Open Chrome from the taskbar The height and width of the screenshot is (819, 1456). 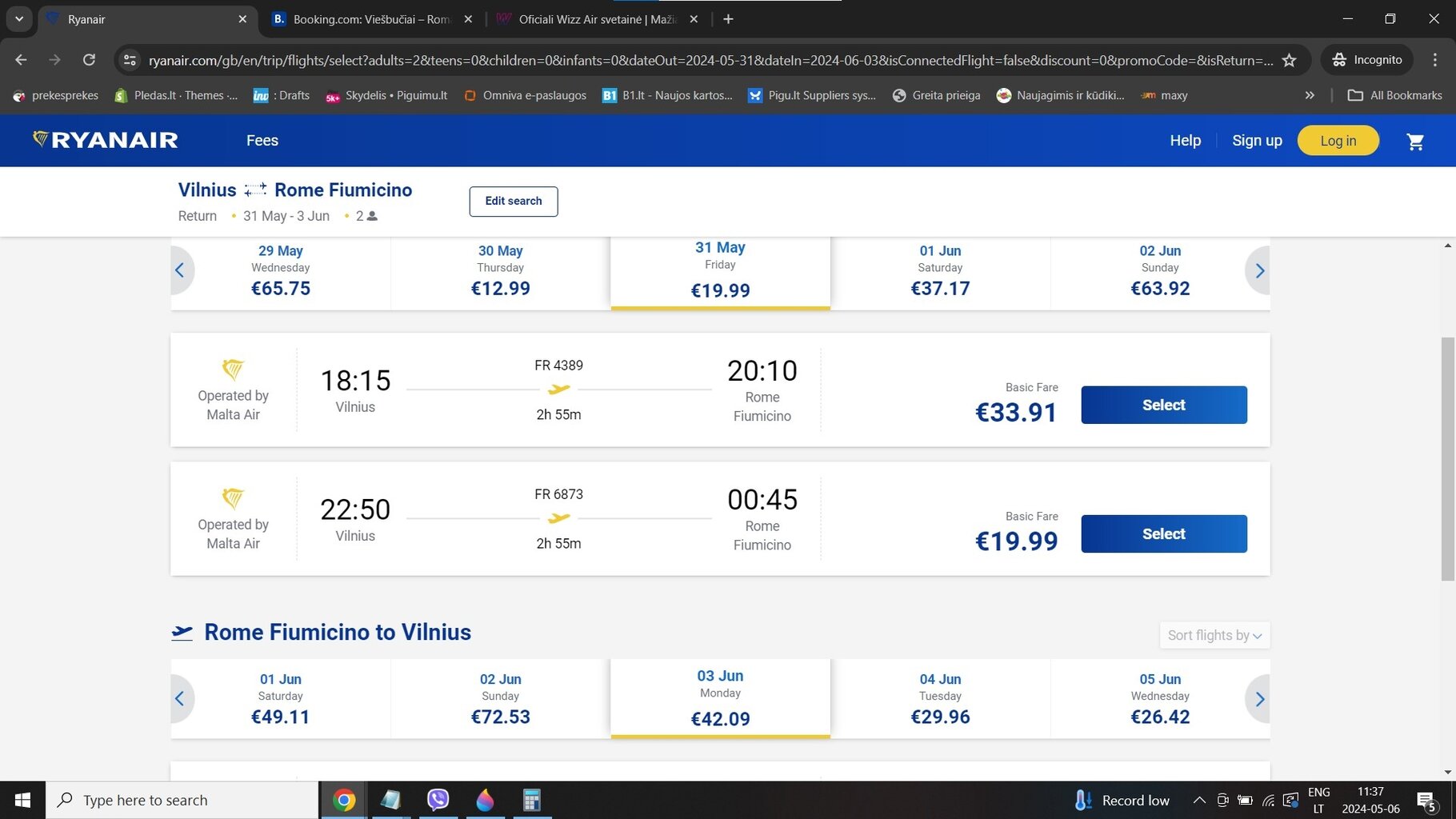tap(344, 800)
